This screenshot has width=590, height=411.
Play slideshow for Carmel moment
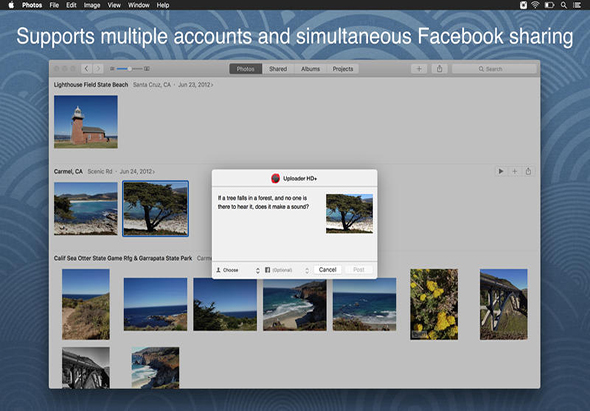pyautogui.click(x=501, y=171)
